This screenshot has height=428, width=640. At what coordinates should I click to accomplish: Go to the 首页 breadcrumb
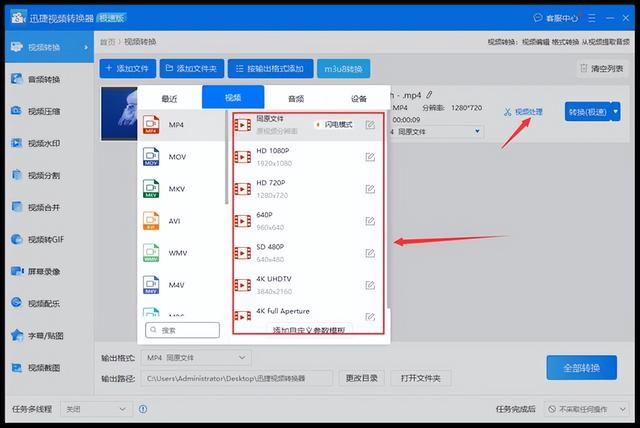tap(108, 42)
